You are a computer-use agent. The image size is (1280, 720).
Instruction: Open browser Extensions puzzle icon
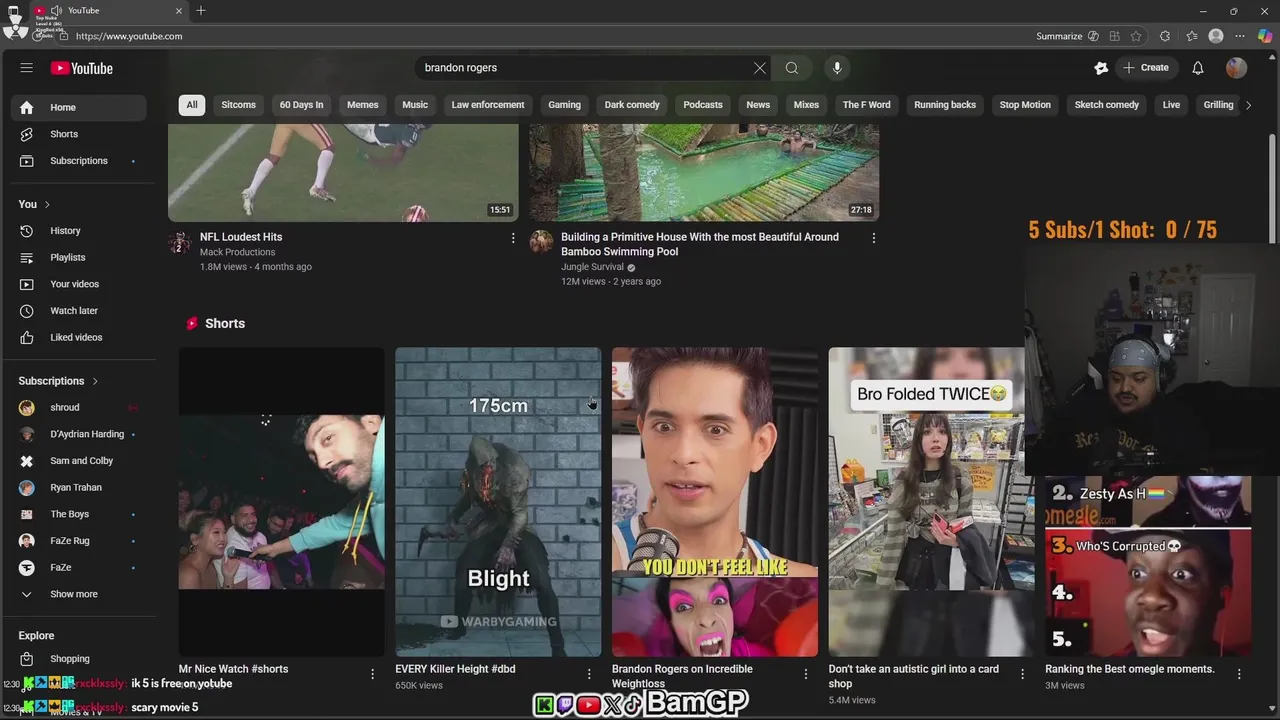pos(1165,36)
